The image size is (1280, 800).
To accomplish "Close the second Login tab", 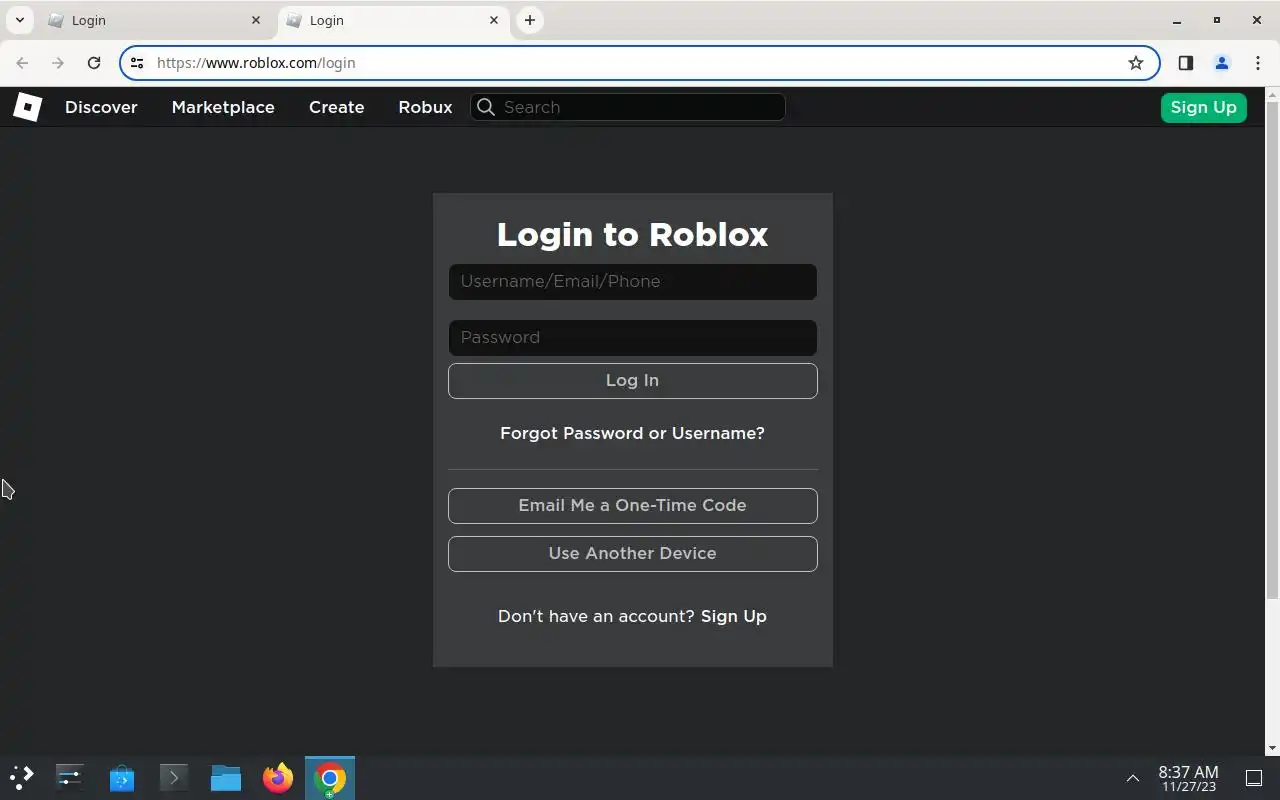I will tap(494, 20).
